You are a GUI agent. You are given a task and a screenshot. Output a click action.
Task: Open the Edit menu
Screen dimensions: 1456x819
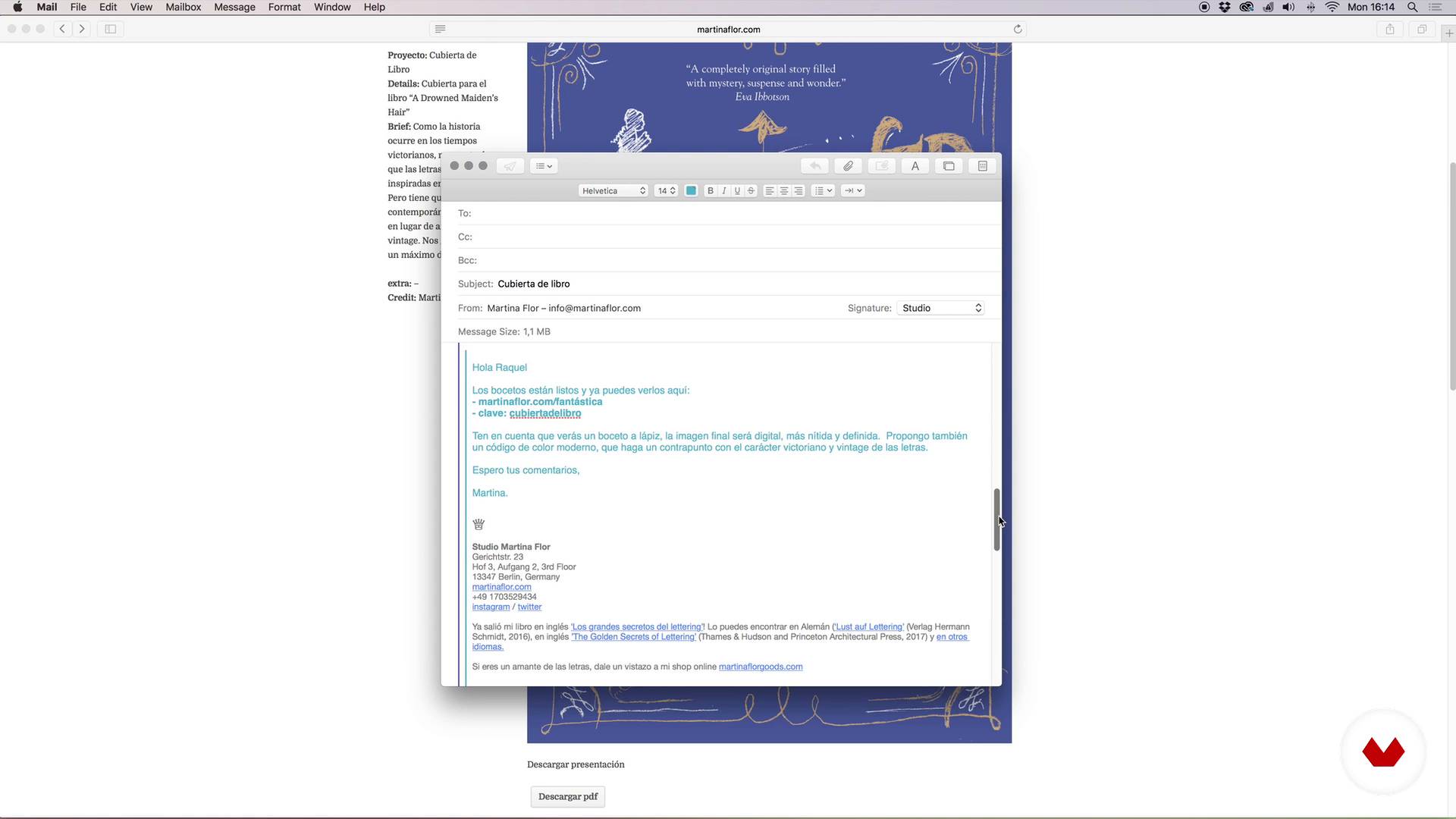108,7
